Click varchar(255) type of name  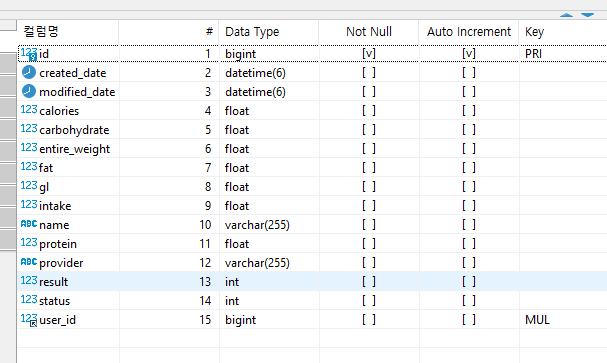coord(257,224)
